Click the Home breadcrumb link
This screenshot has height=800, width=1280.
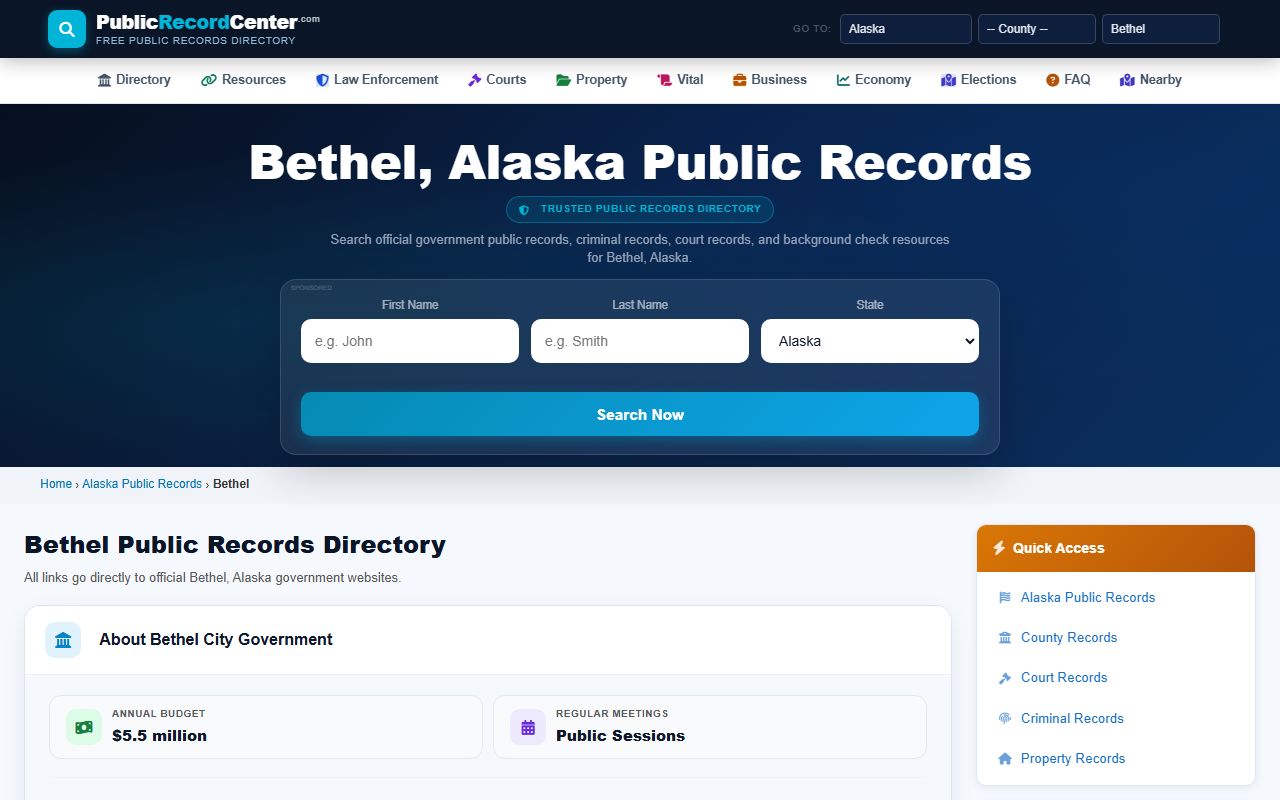click(56, 484)
